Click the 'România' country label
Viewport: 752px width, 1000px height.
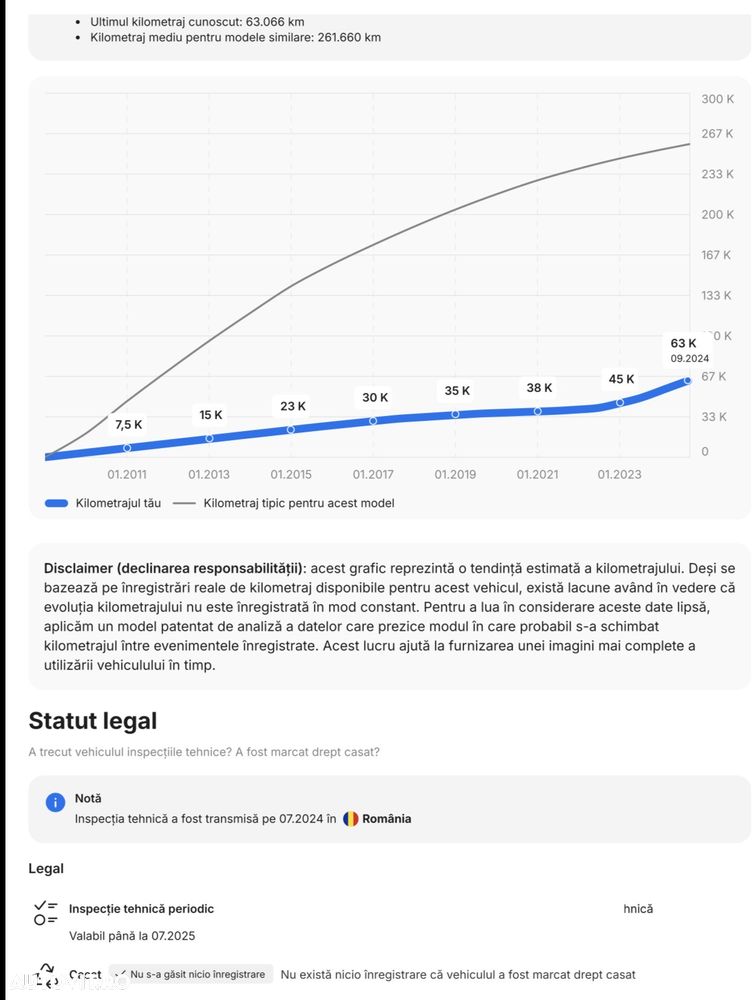(386, 819)
